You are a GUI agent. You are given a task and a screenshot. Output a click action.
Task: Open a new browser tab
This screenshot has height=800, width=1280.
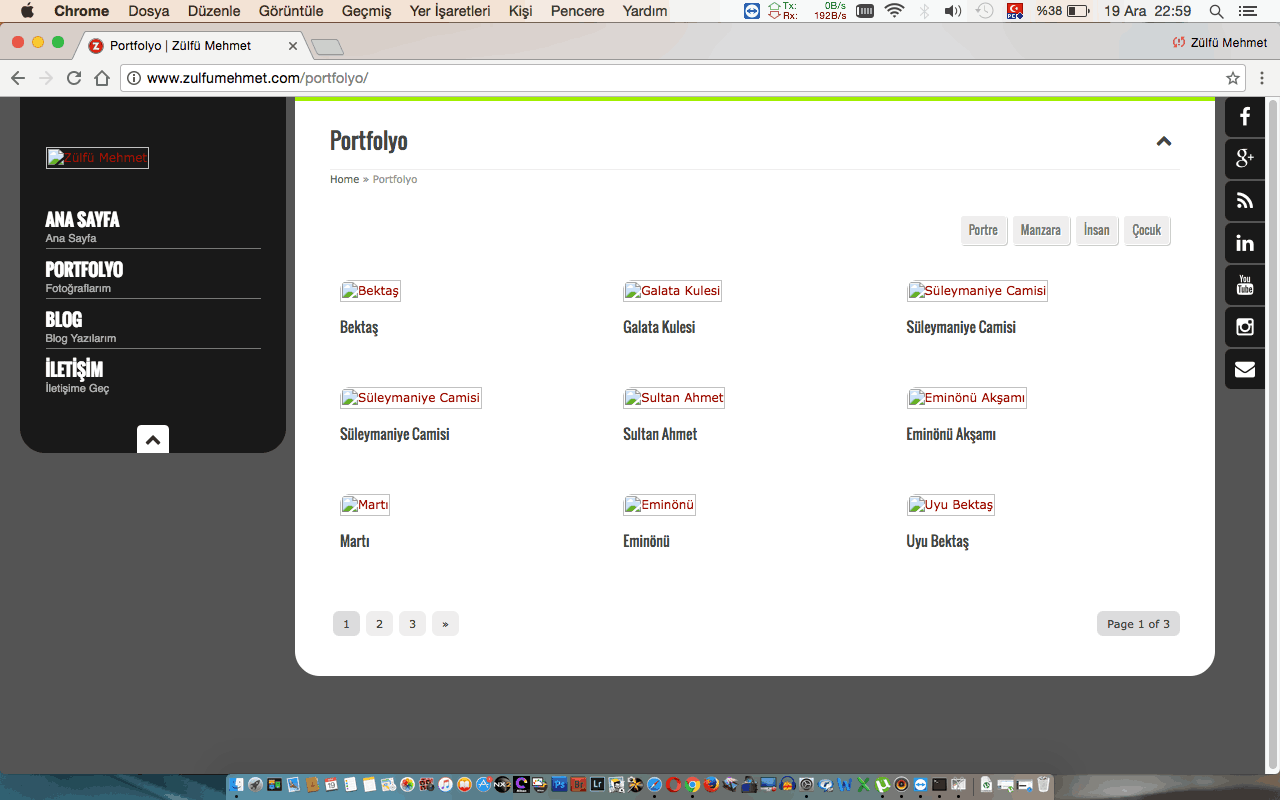click(327, 47)
